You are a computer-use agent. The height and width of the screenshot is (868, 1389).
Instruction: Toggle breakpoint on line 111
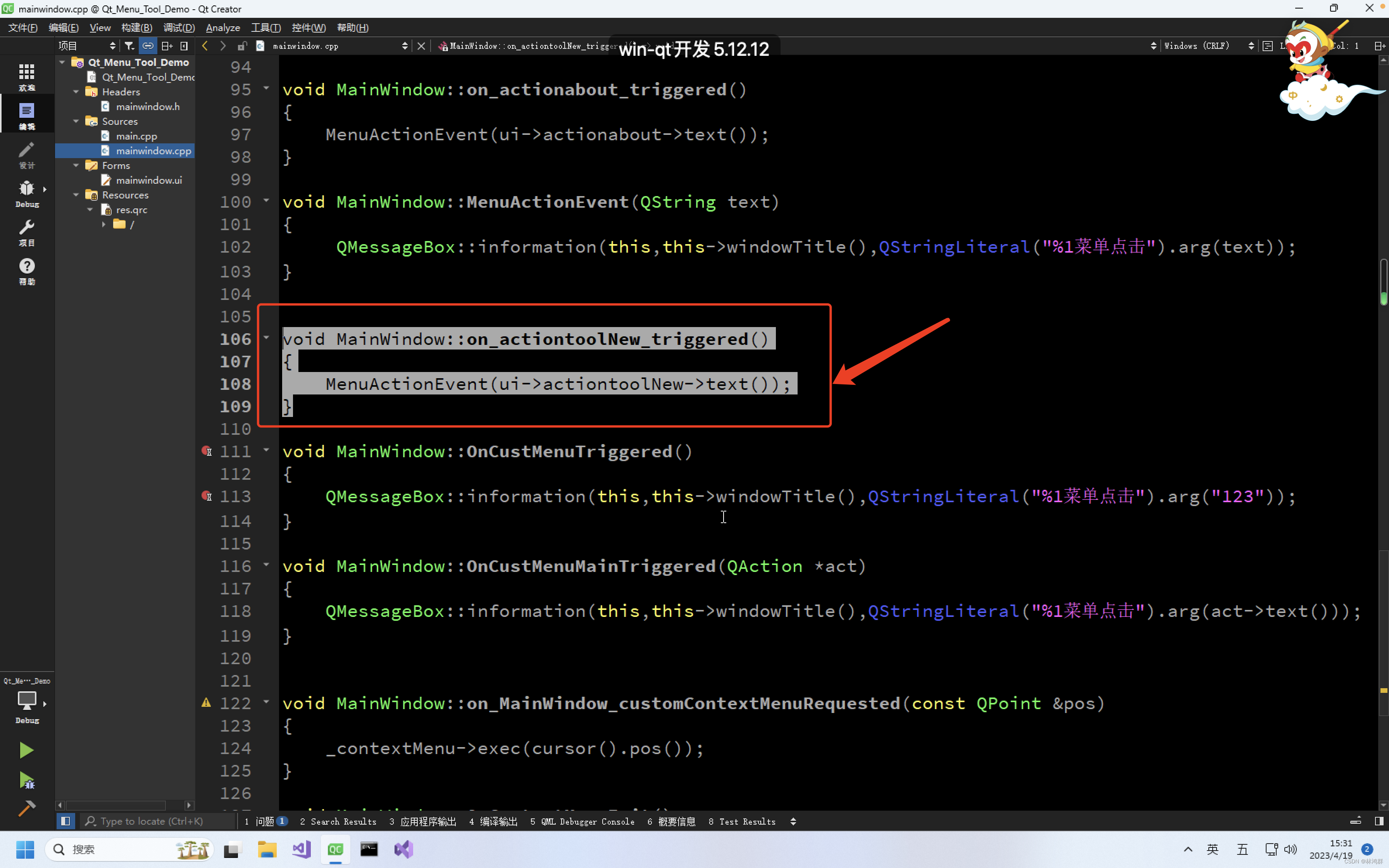tap(207, 451)
